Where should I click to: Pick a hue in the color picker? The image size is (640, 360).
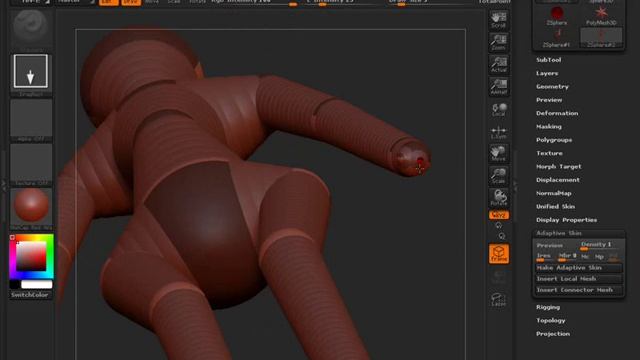pyautogui.click(x=31, y=256)
